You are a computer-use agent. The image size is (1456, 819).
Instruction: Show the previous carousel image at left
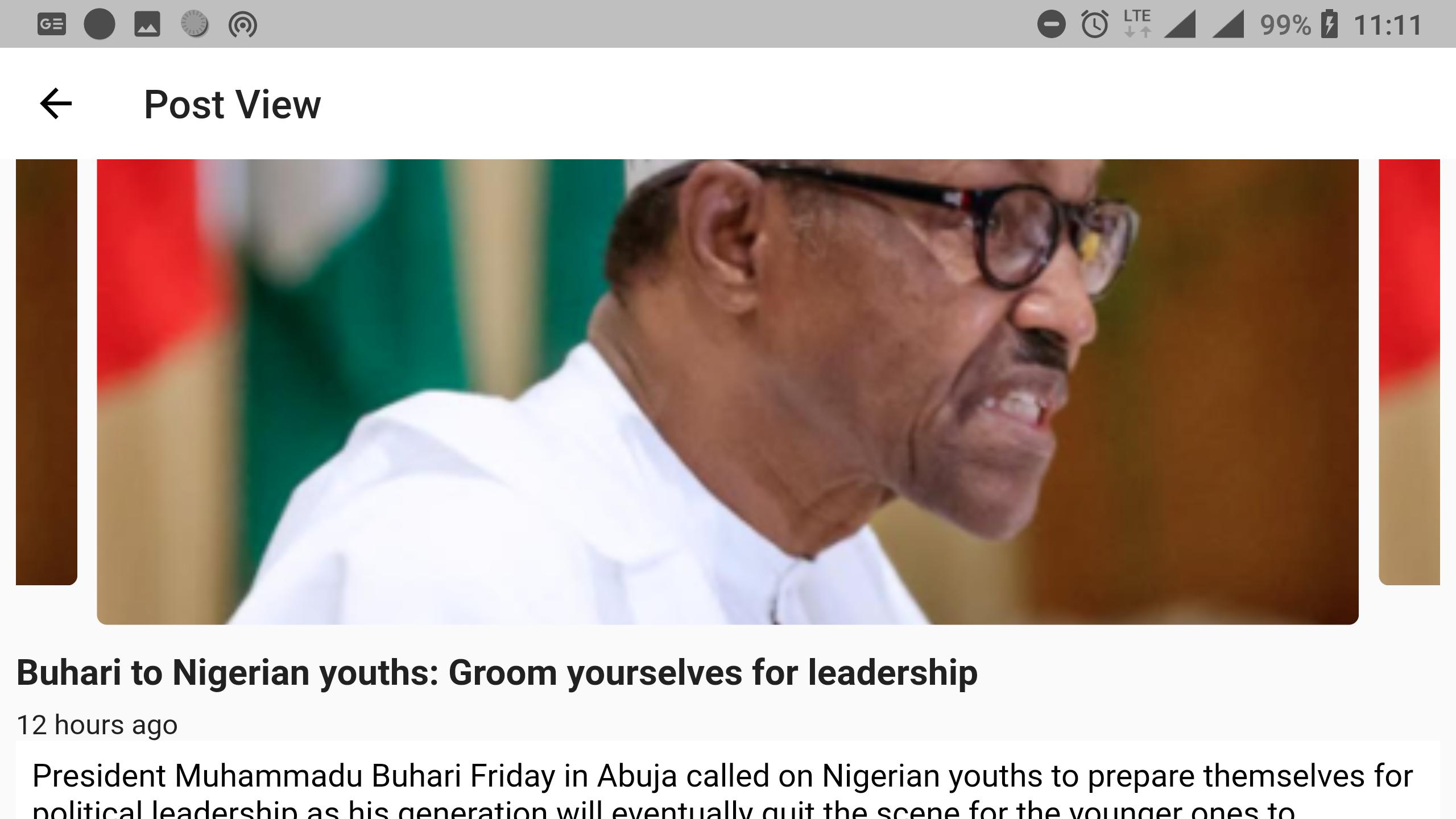click(x=47, y=372)
